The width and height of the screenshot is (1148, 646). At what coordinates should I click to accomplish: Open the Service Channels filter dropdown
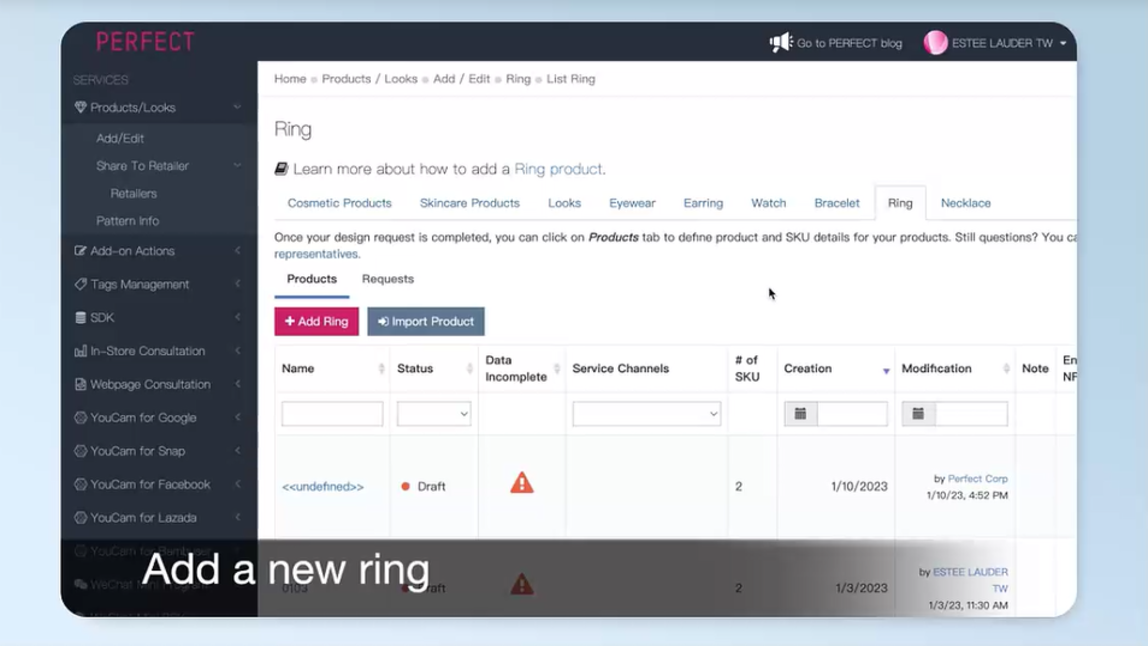(x=646, y=414)
